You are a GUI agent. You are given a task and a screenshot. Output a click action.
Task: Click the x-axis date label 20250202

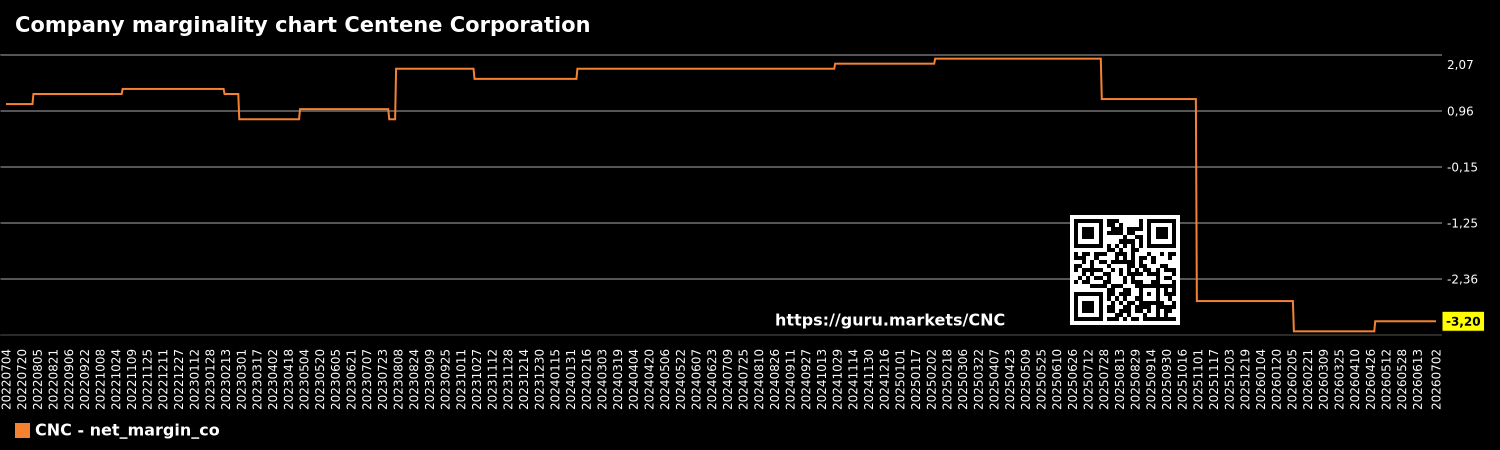tap(932, 379)
